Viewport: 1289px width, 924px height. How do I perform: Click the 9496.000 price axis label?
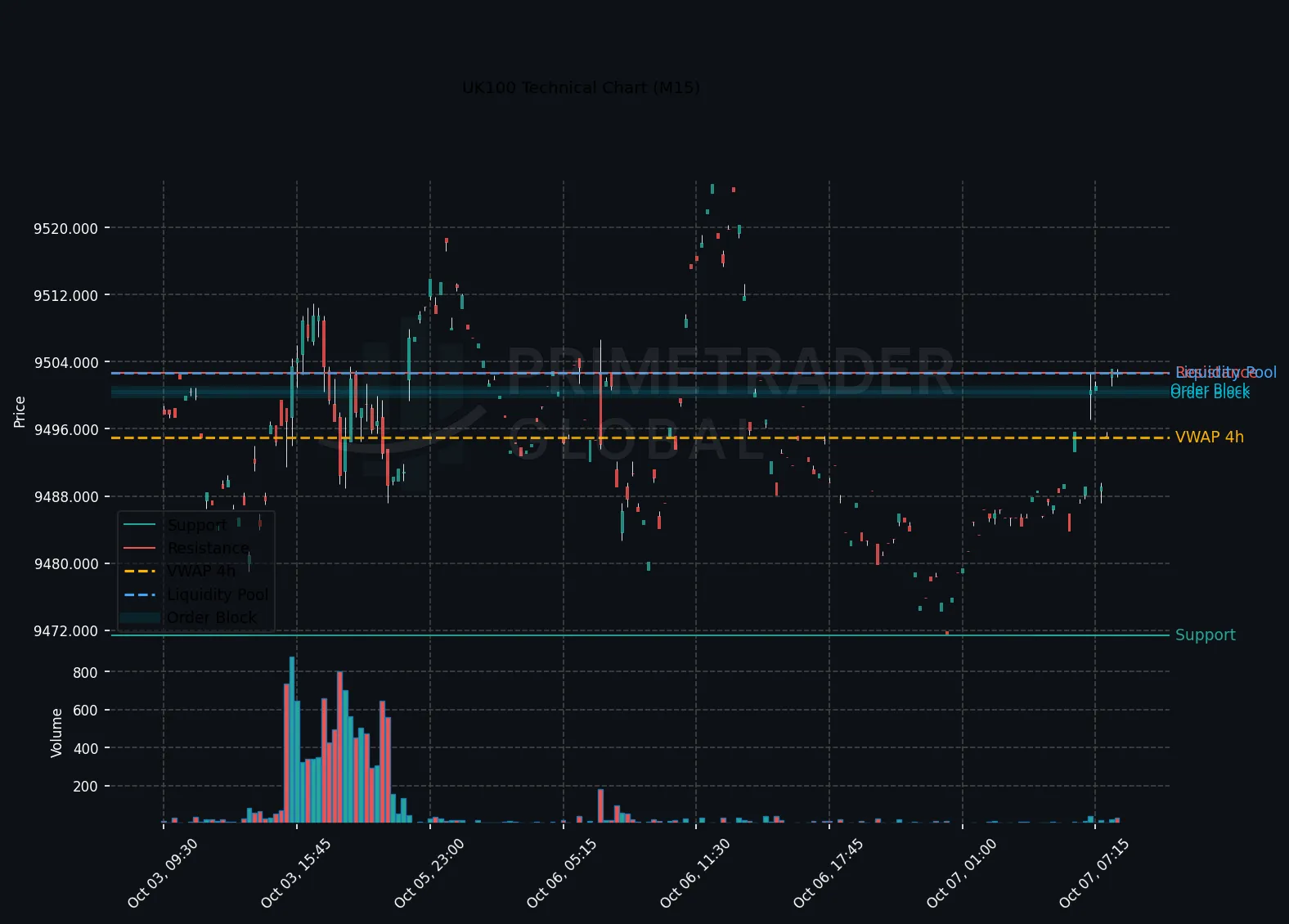tap(65, 429)
